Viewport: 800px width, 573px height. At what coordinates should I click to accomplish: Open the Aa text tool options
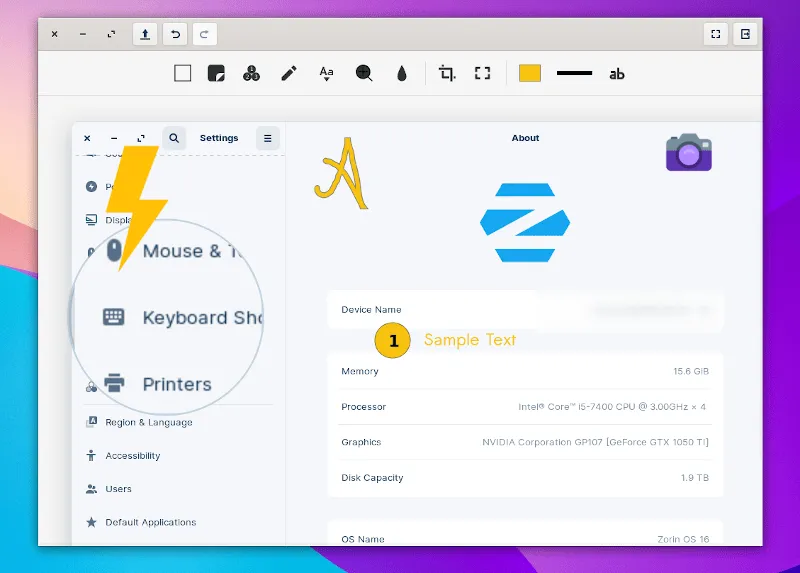[326, 73]
